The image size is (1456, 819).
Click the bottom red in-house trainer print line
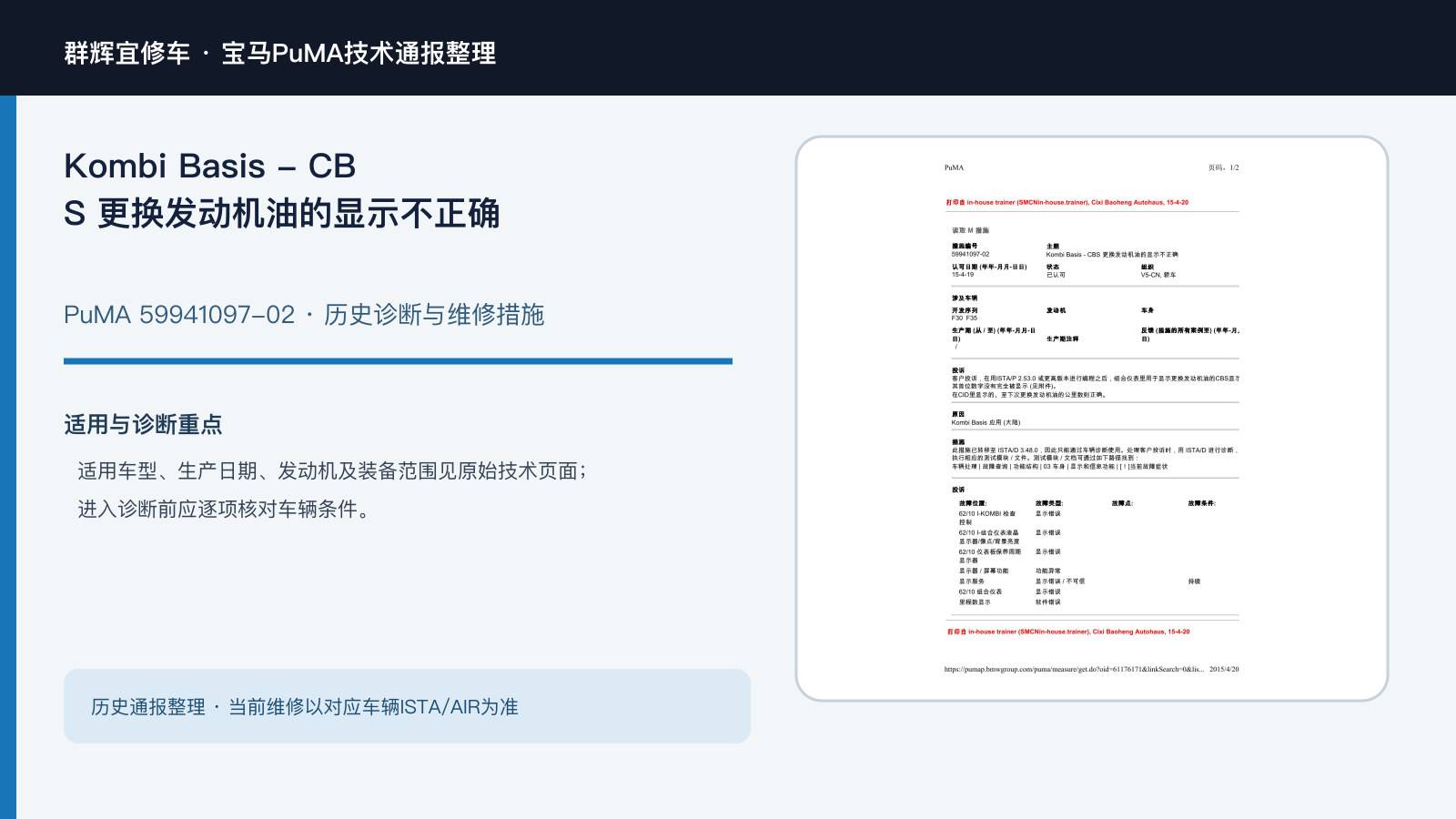click(x=1068, y=631)
